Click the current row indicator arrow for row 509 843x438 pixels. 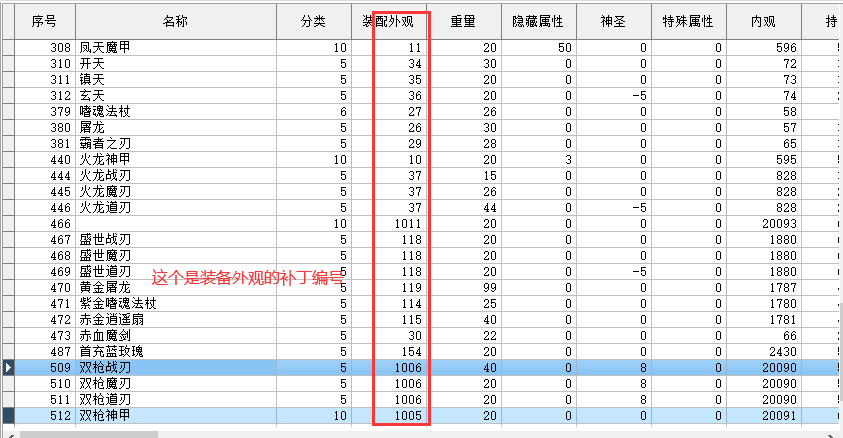coord(9,368)
